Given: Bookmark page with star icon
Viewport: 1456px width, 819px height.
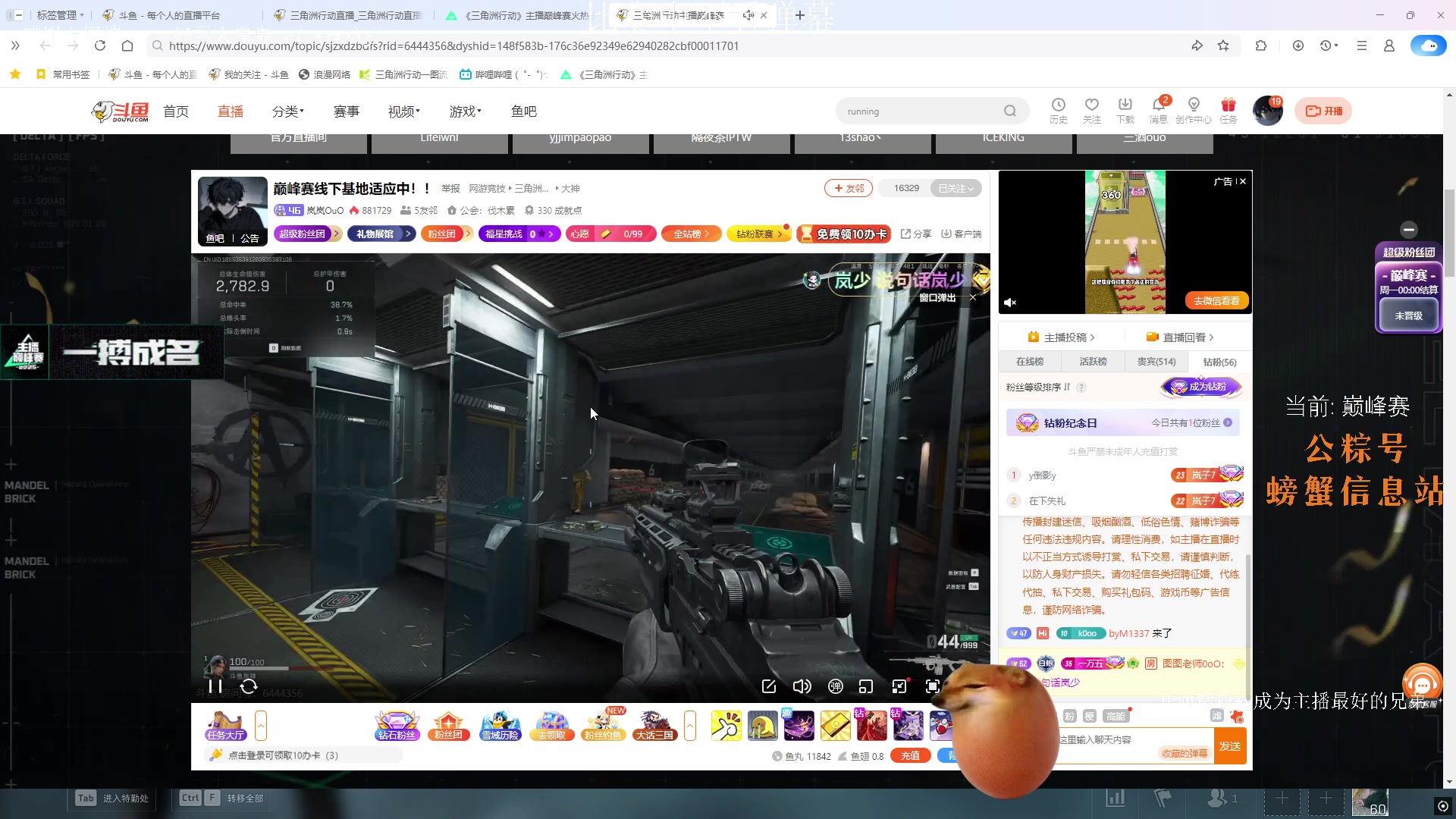Looking at the screenshot, I should click(x=1223, y=45).
